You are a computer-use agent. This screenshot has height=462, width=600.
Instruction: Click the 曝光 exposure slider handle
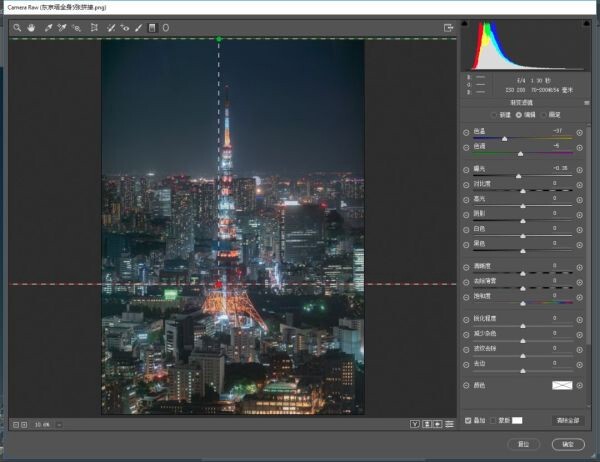coord(518,176)
